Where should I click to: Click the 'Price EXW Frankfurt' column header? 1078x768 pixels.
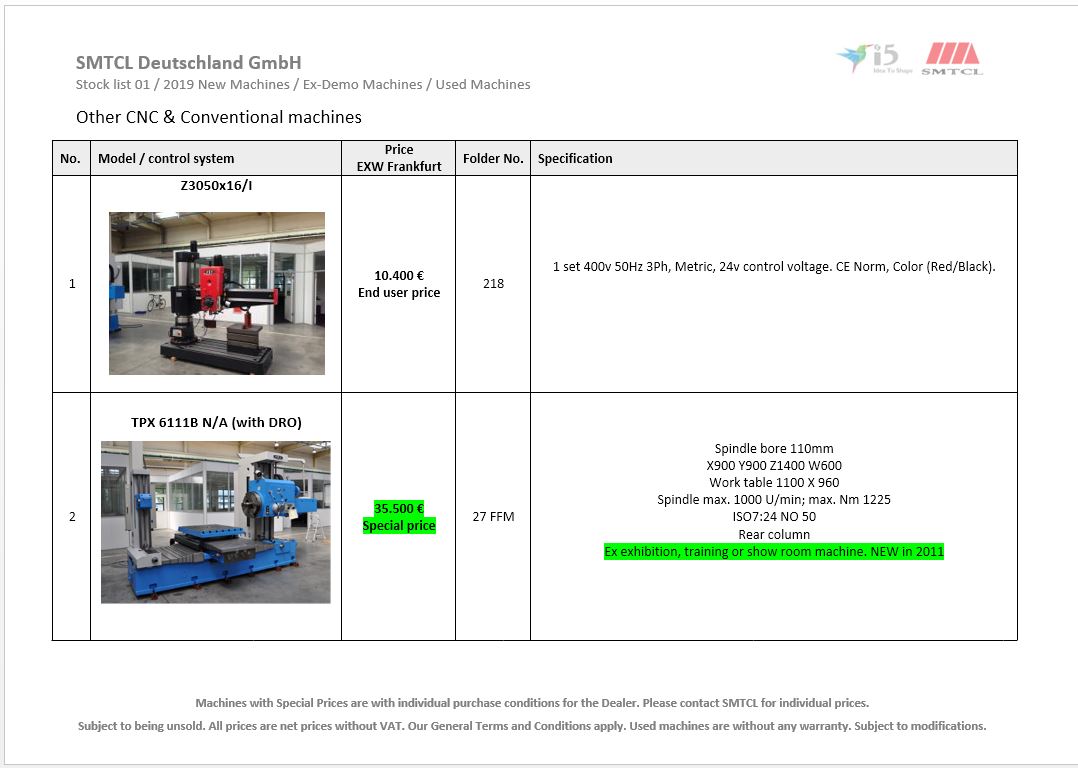pos(399,158)
